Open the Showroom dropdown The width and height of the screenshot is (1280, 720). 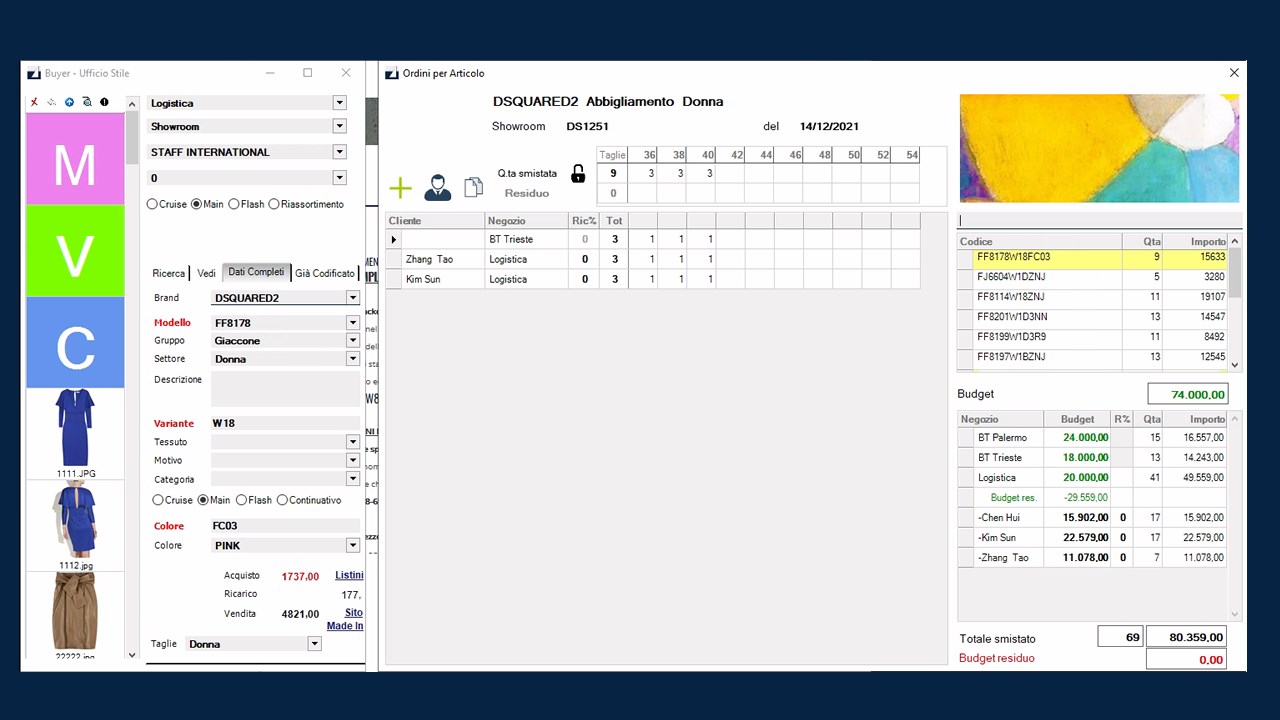[x=339, y=126]
